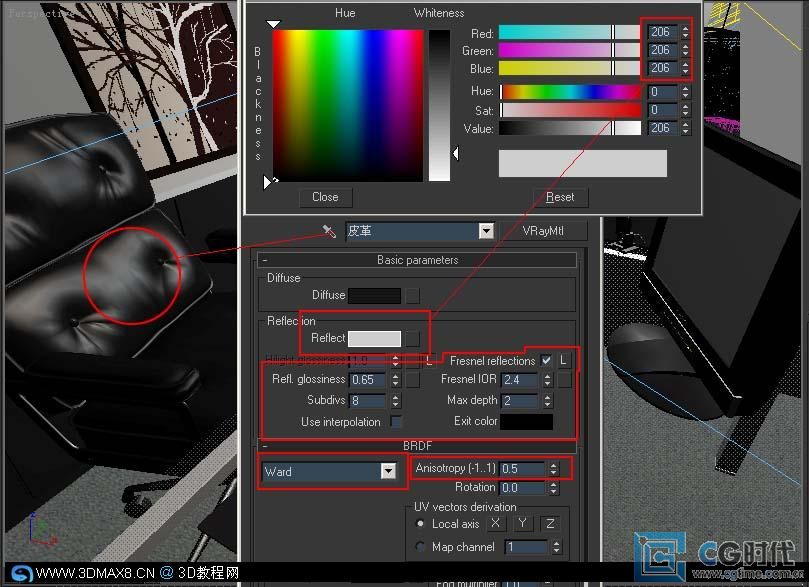Image resolution: width=809 pixels, height=587 pixels.
Task: Click the Sat slider bar
Action: [x=570, y=110]
